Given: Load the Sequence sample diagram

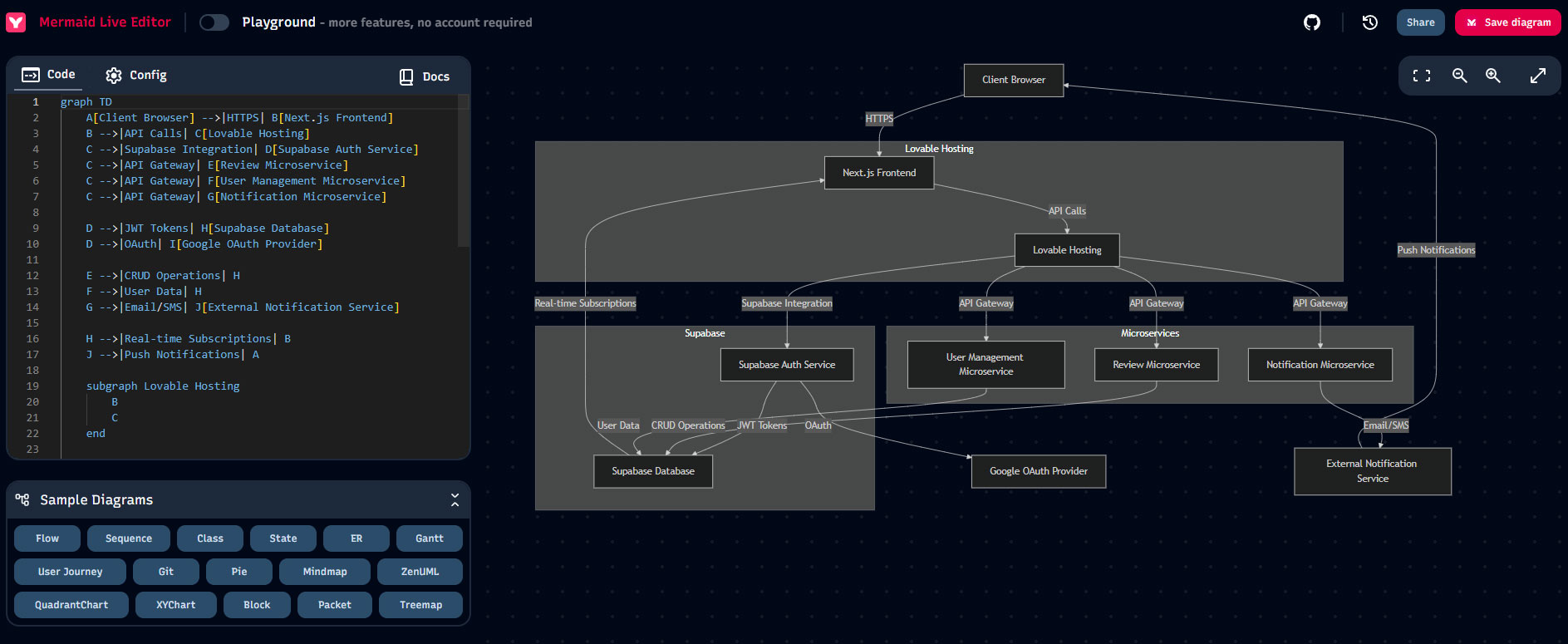Looking at the screenshot, I should tap(129, 538).
